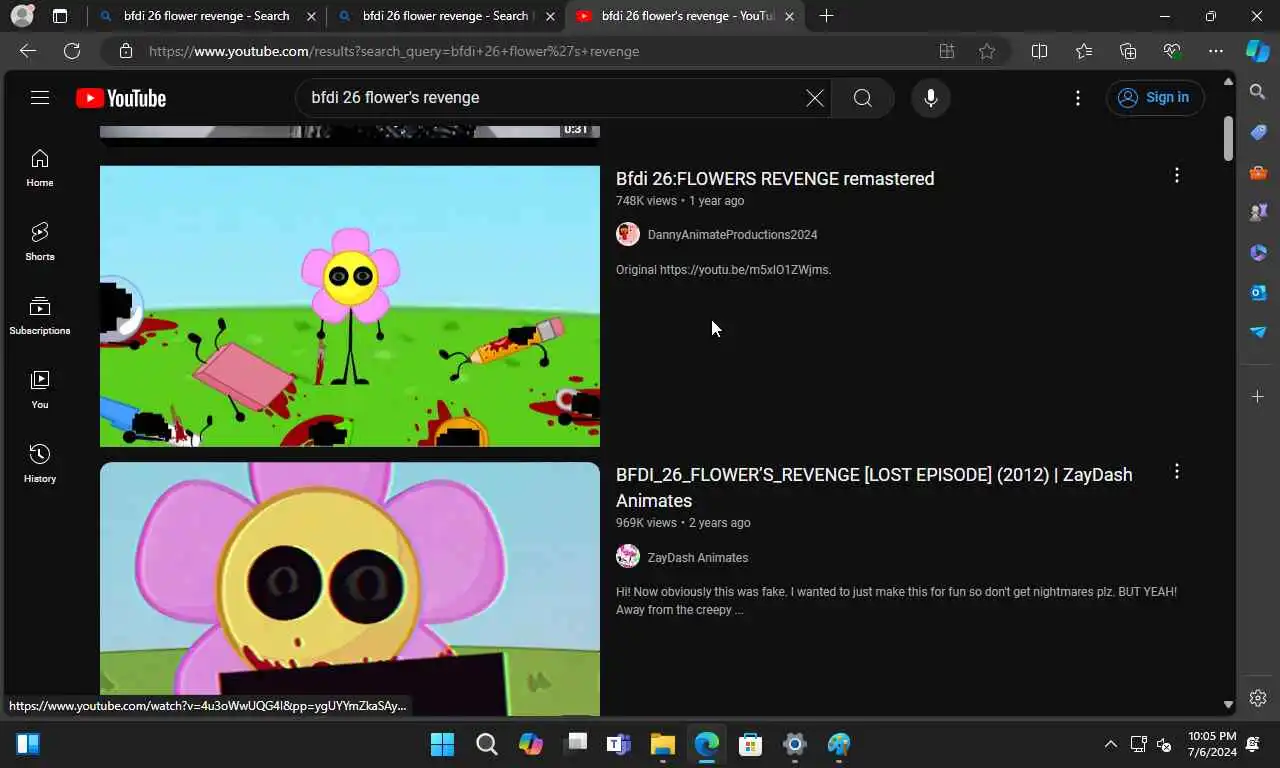Open the YouTube guide hamburger menu
The height and width of the screenshot is (768, 1280).
[x=40, y=97]
